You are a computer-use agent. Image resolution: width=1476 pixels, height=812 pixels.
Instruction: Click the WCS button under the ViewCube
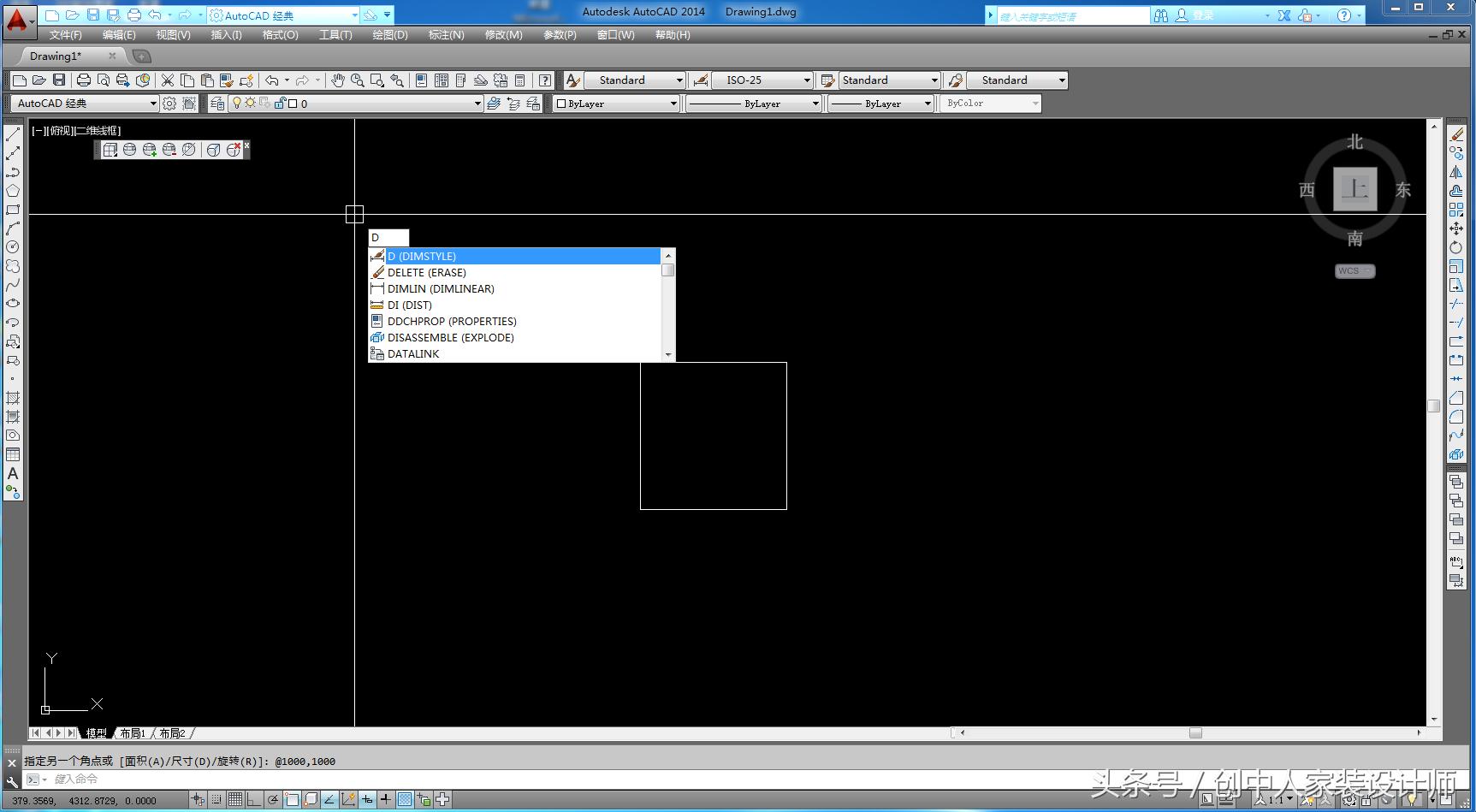(x=1354, y=271)
